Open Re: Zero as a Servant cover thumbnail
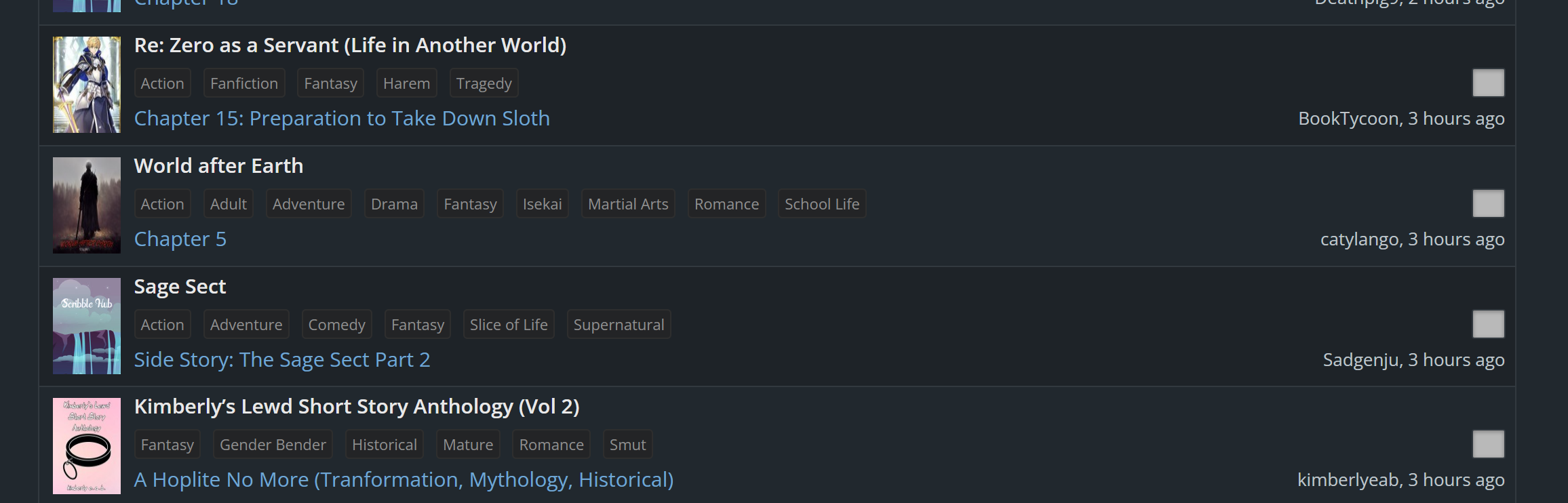This screenshot has width=1568, height=503. (x=87, y=85)
